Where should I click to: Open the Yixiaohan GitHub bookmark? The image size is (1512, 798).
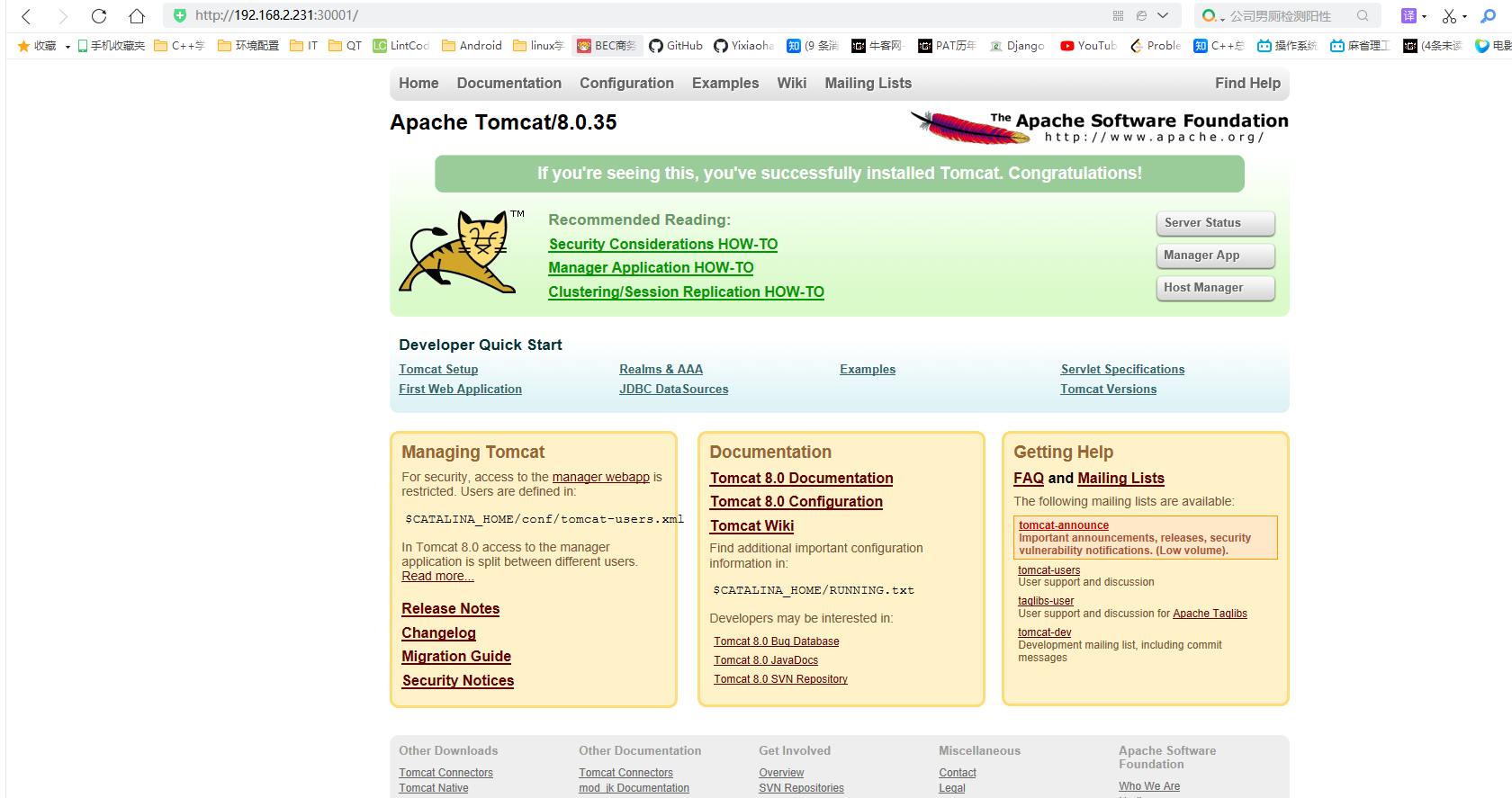pyautogui.click(x=743, y=46)
